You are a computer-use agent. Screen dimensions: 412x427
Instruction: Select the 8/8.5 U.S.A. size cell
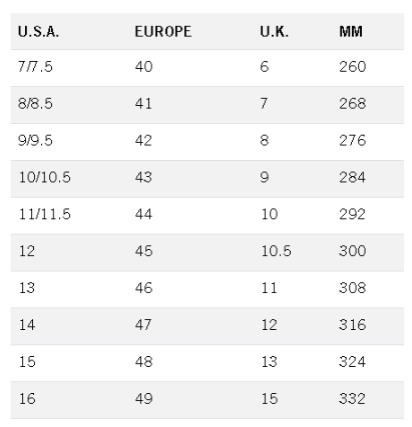35,104
